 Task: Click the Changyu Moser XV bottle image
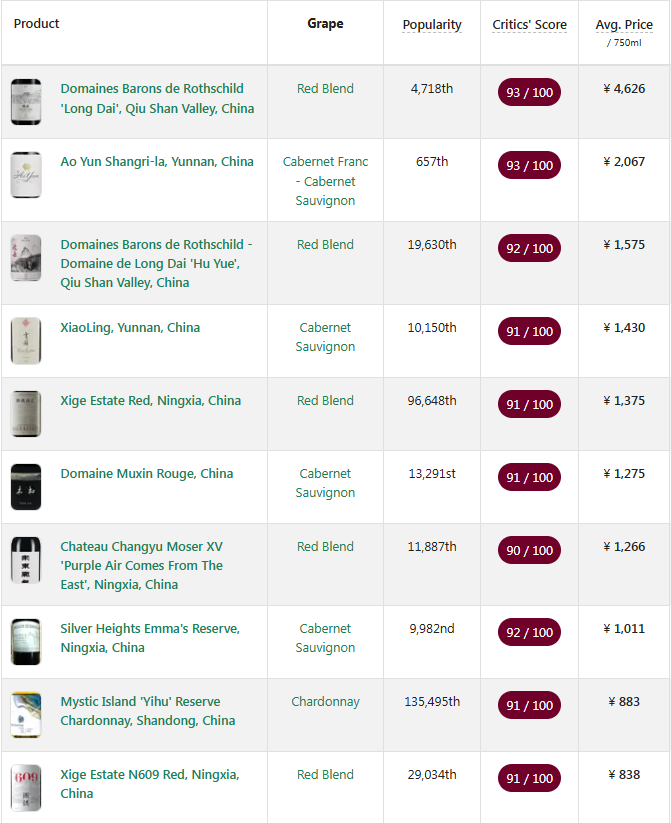point(26,560)
